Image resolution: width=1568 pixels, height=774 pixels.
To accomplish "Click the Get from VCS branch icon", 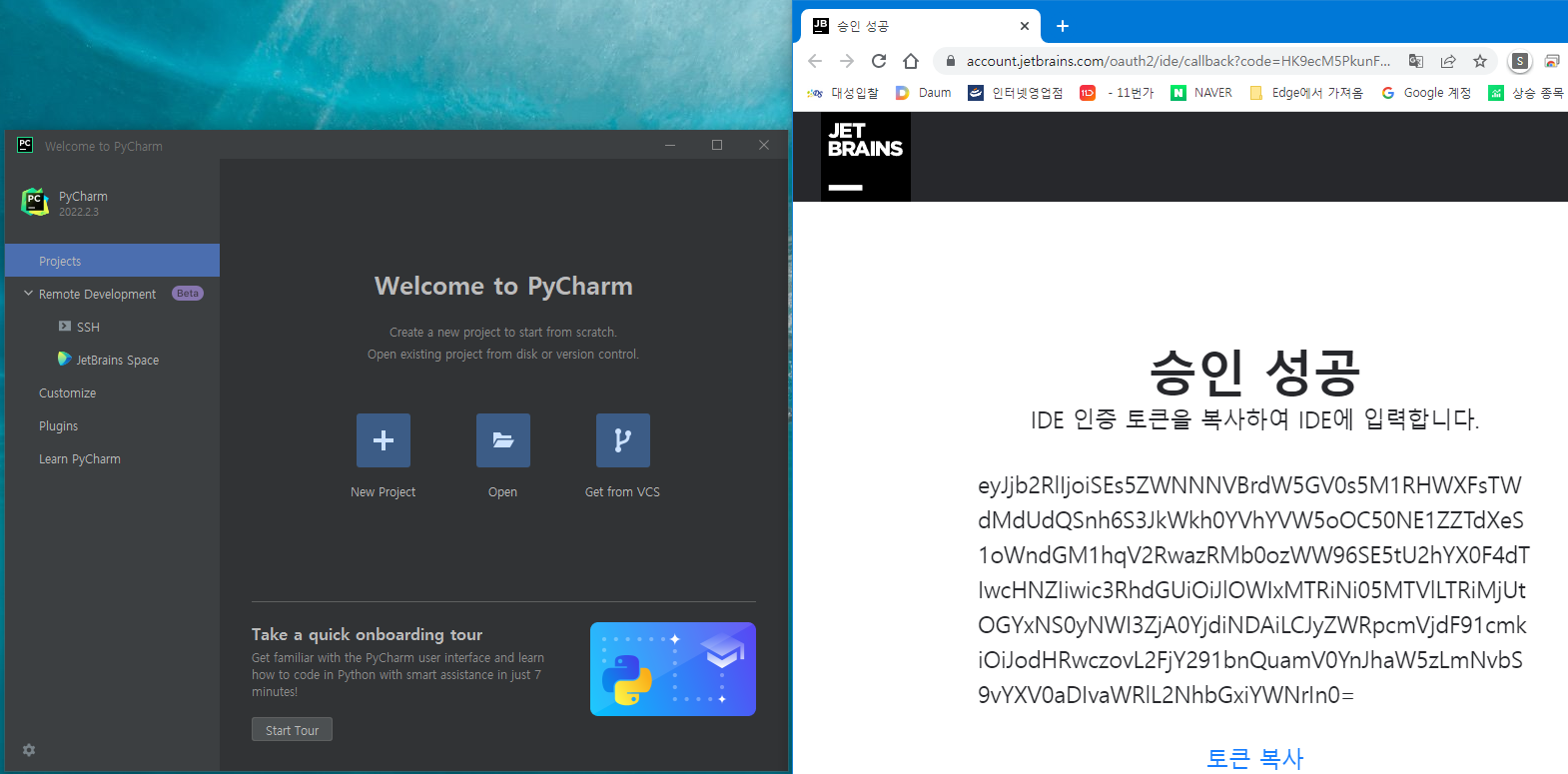I will tap(623, 440).
